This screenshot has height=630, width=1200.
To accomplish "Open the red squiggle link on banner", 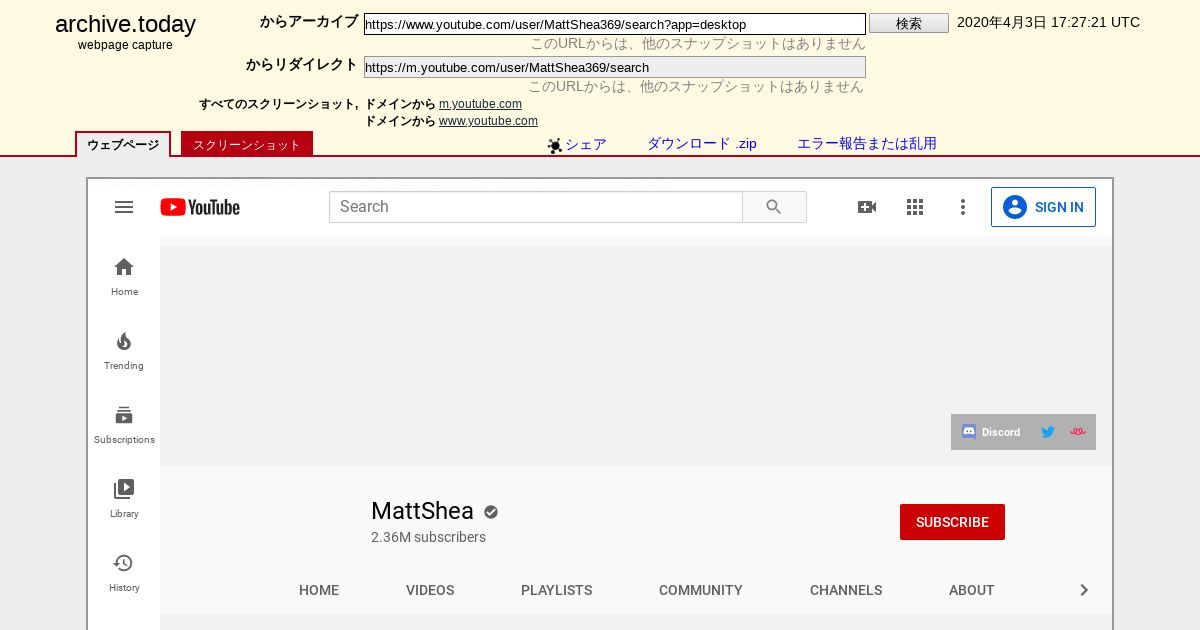I will (x=1078, y=432).
